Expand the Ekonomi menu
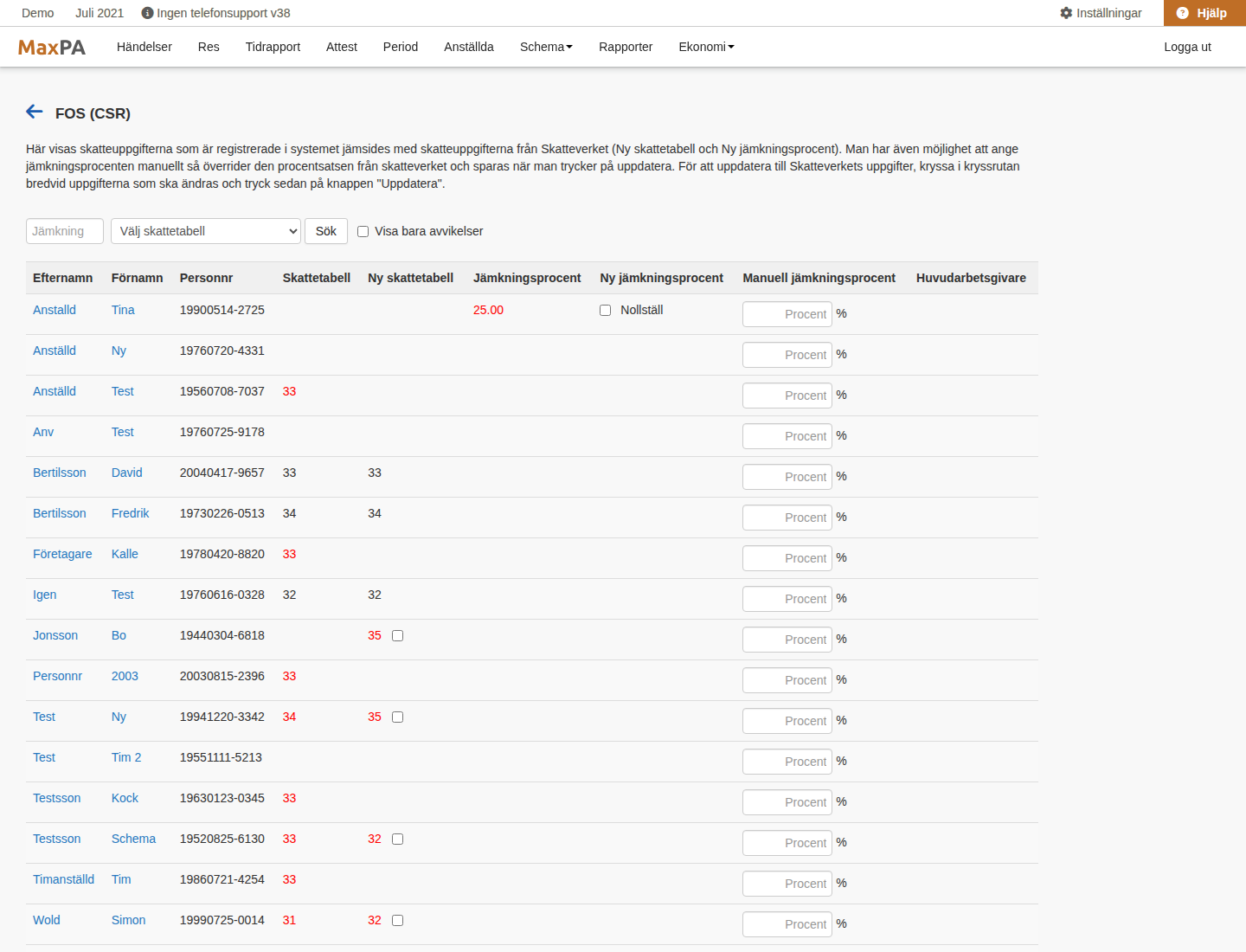1246x952 pixels. pyautogui.click(x=706, y=47)
